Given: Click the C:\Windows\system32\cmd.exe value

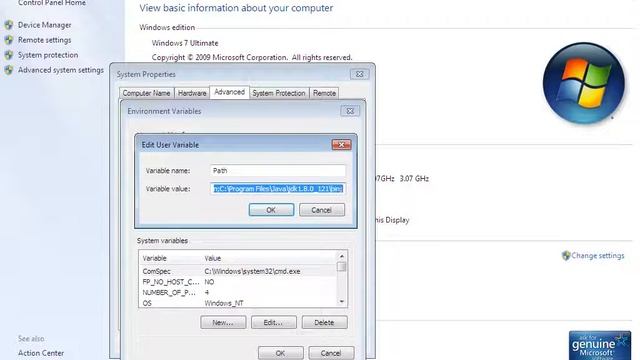Looking at the screenshot, I should (x=252, y=271).
